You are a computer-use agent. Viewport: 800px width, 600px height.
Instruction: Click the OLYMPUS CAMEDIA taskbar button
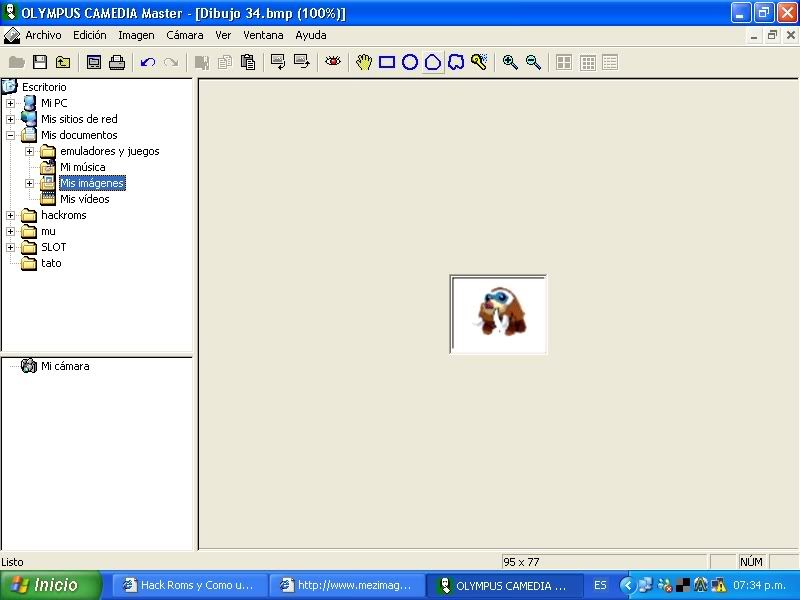(x=504, y=585)
